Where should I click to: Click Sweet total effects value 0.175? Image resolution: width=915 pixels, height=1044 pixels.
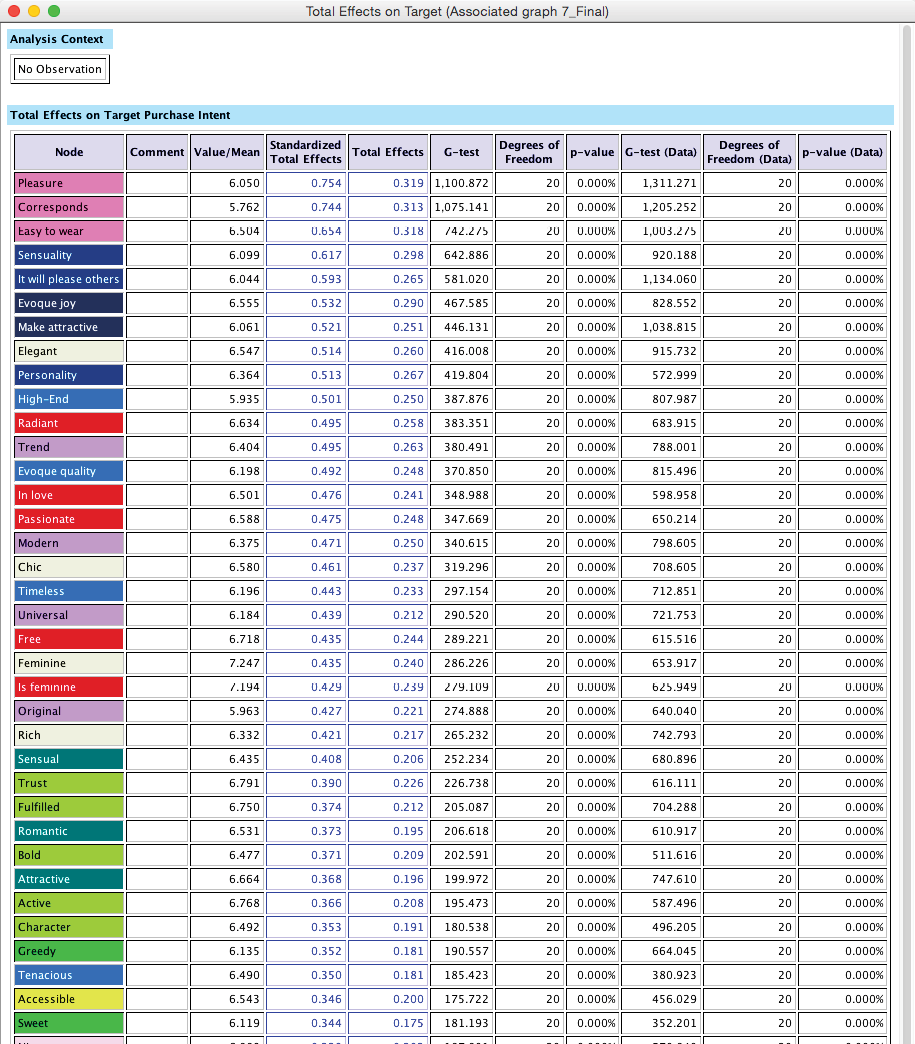[388, 1022]
